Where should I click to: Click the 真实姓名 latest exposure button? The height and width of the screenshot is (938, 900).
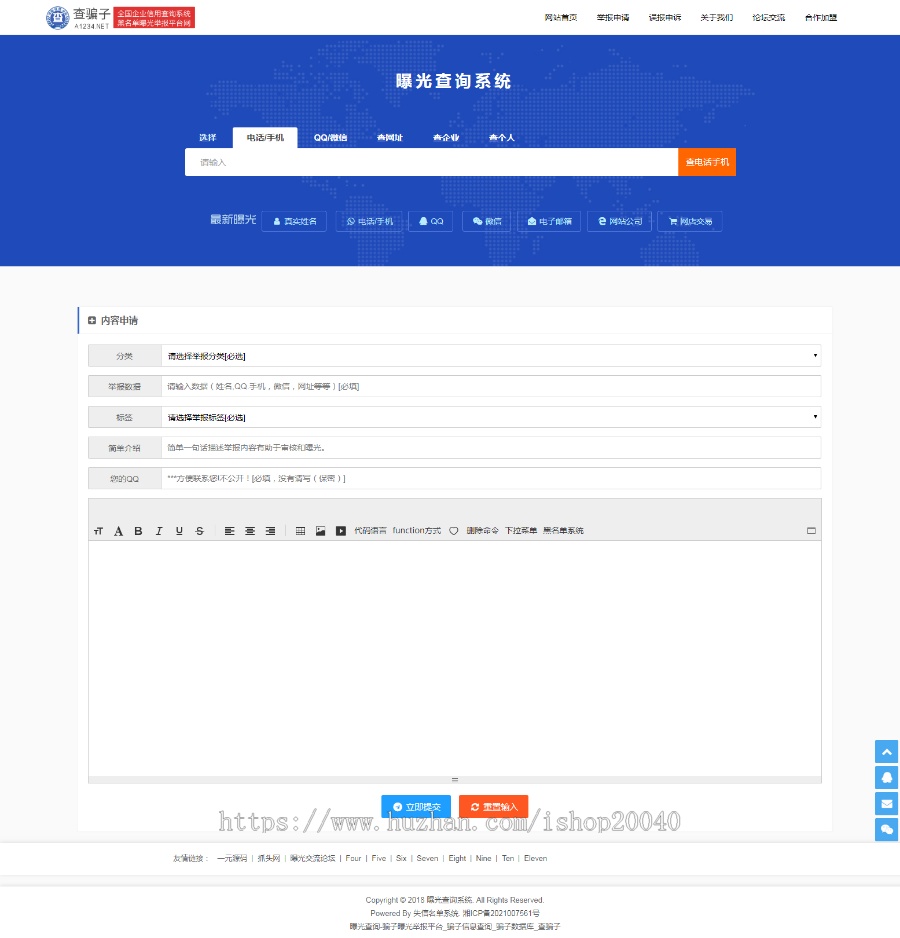tap(294, 221)
